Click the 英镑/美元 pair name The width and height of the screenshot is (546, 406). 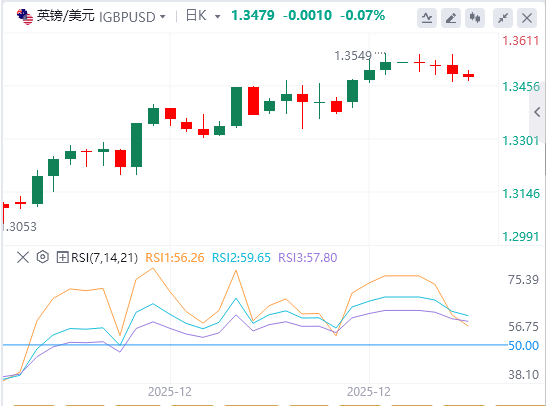(65, 16)
